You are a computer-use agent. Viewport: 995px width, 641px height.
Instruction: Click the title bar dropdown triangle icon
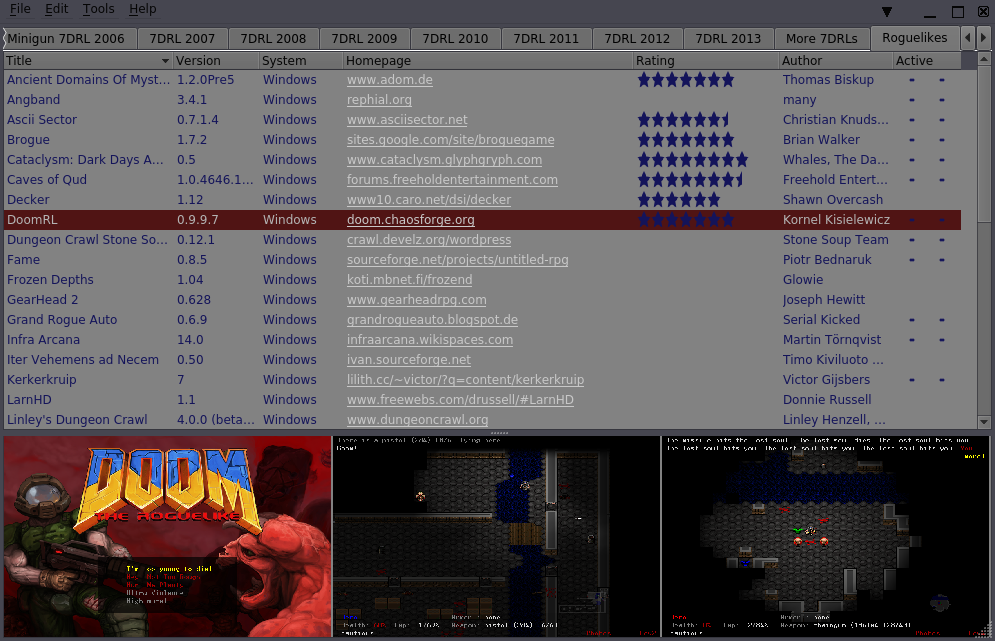click(x=887, y=11)
